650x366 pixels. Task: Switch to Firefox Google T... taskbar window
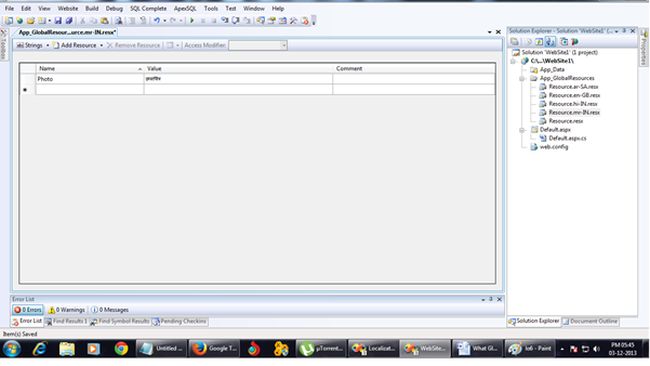[x=213, y=349]
